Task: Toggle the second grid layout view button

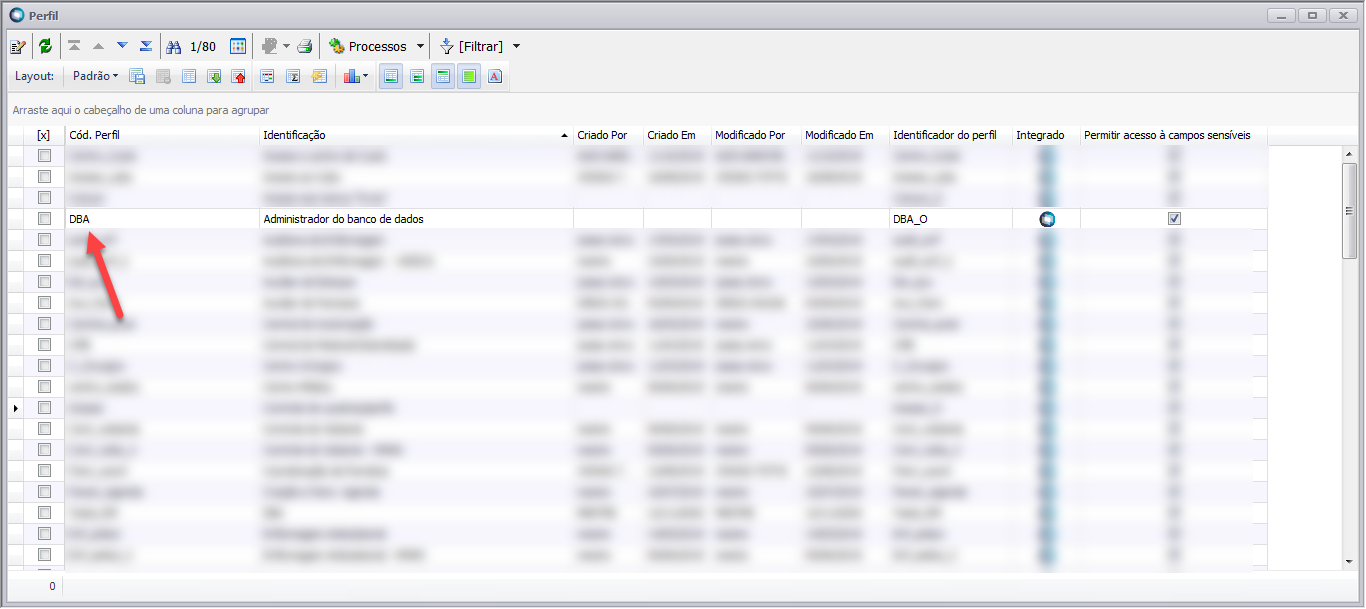Action: [x=417, y=76]
